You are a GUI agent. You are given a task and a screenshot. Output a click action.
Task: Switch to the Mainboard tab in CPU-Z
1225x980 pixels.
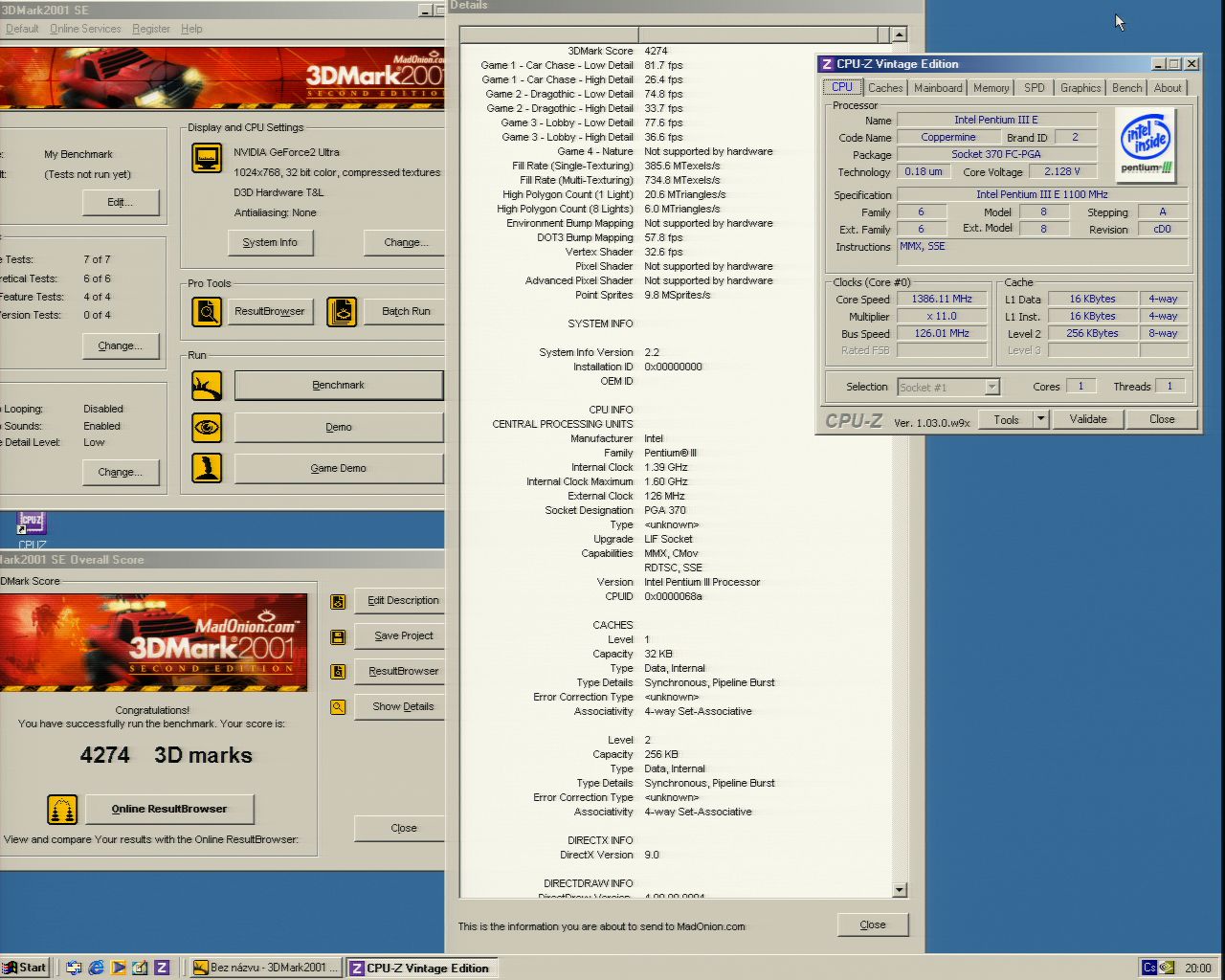click(938, 88)
